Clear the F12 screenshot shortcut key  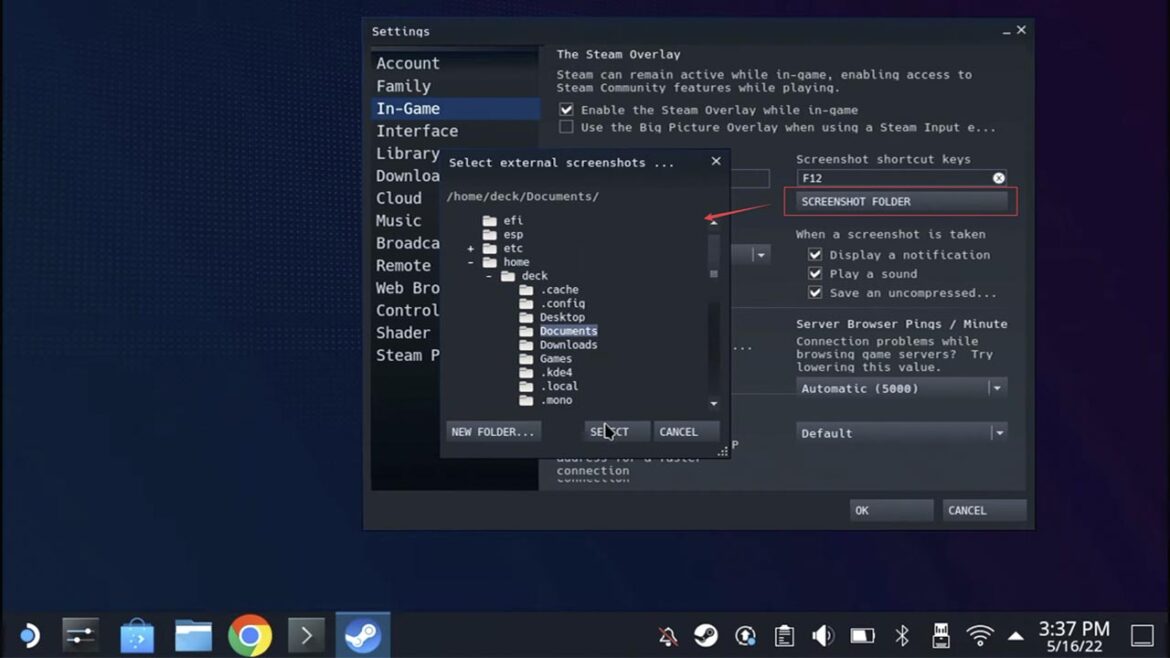point(998,178)
